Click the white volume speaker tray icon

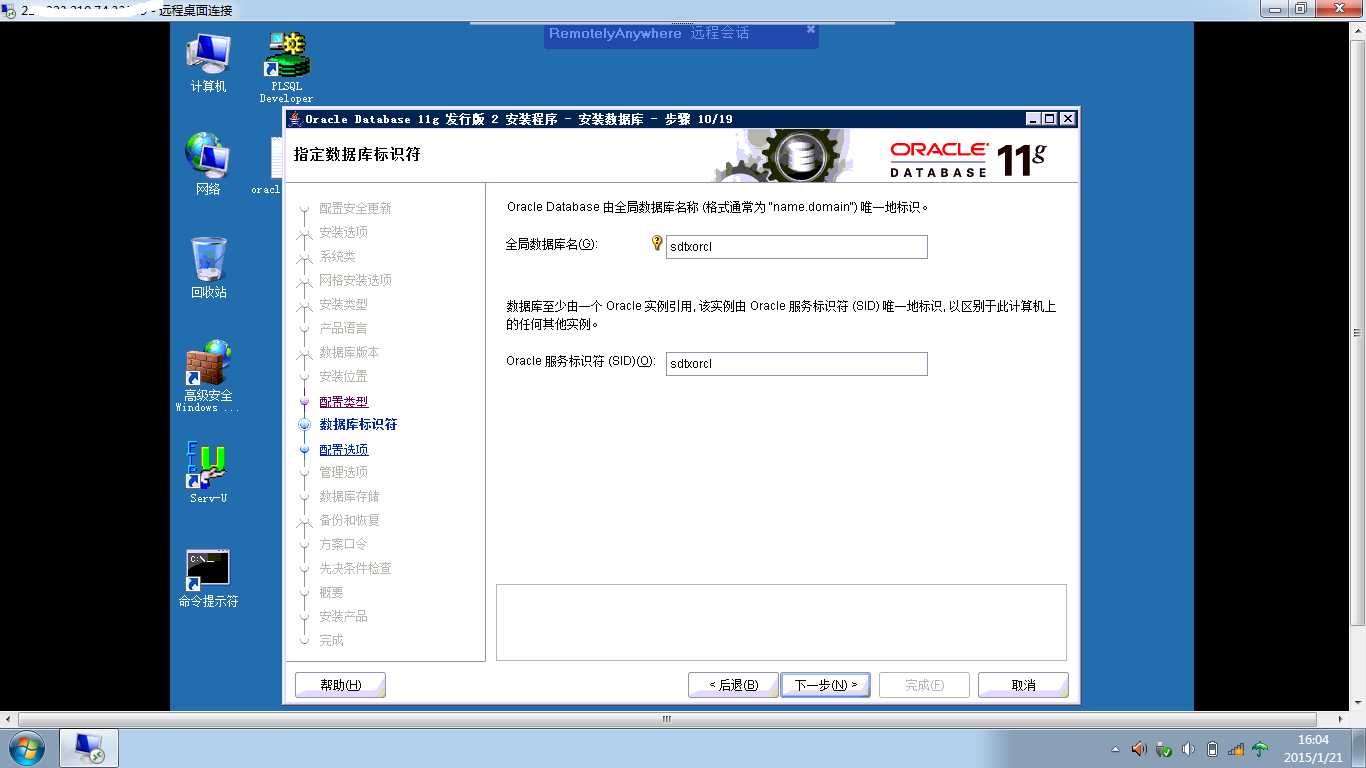[x=1188, y=749]
